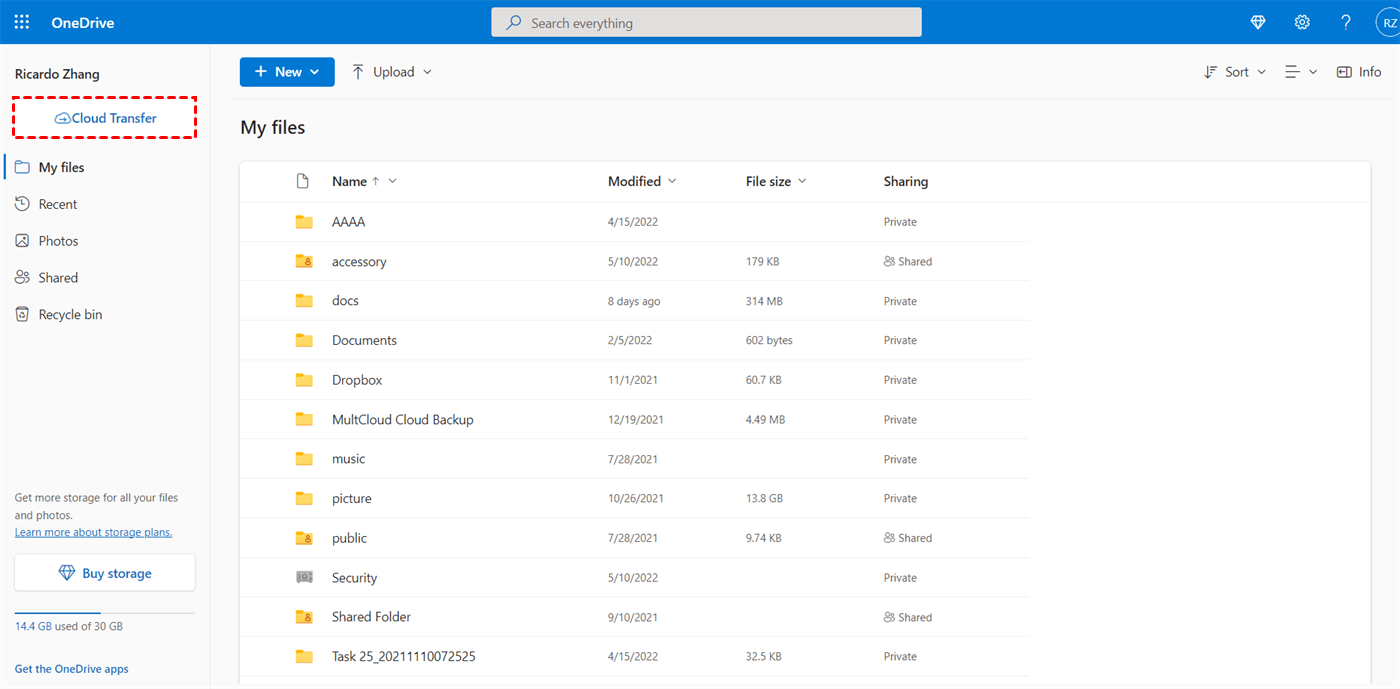The image size is (1400, 689).
Task: Open OneDrive settings gear
Action: (1301, 21)
